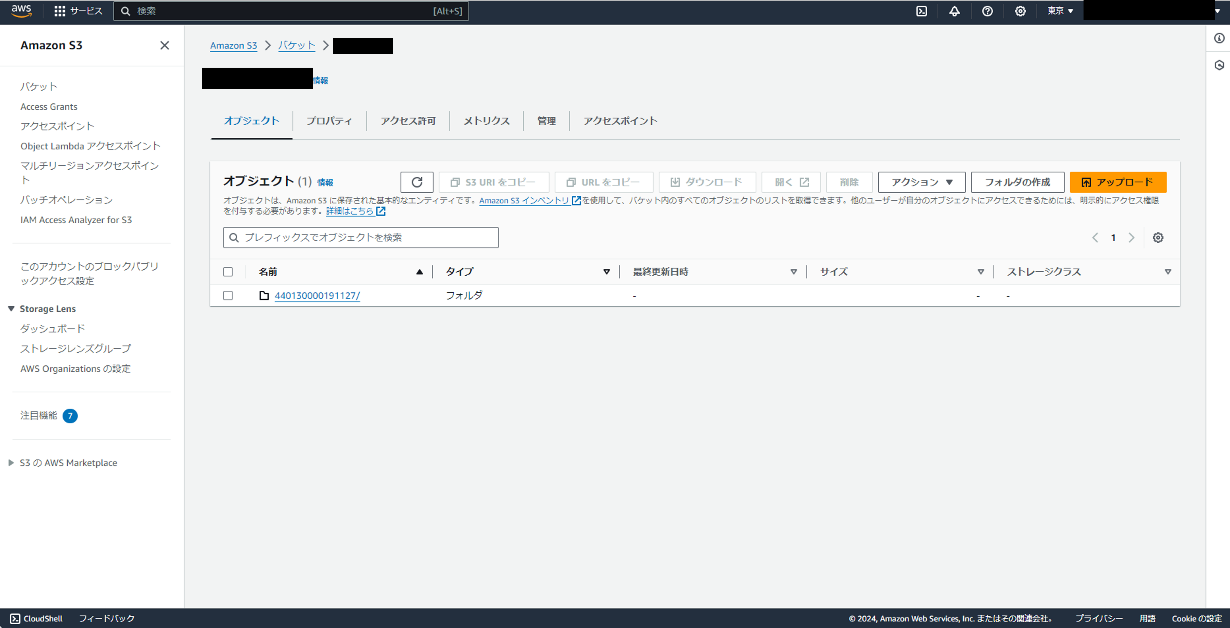Sort by name ascending arrow
This screenshot has height=628, width=1230.
tap(419, 272)
